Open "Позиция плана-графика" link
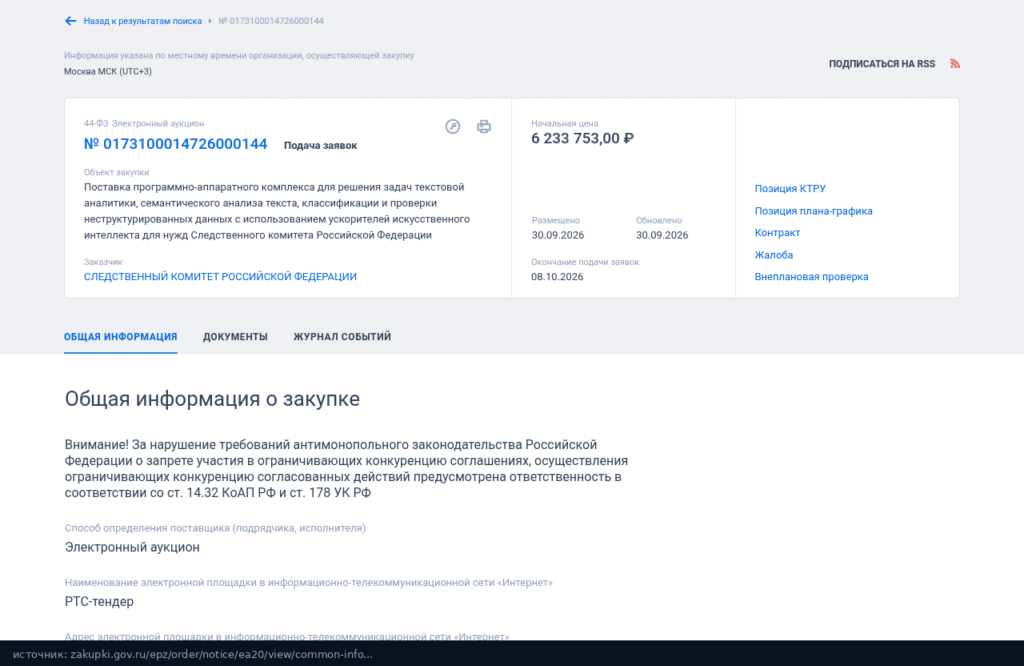The width and height of the screenshot is (1024, 666). pos(813,210)
